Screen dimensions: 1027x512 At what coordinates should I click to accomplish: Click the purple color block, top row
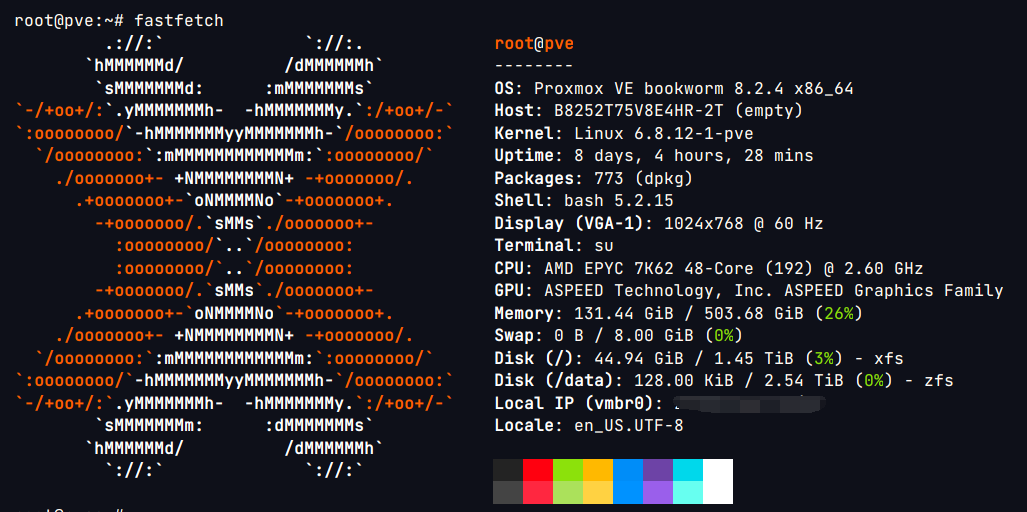point(658,470)
